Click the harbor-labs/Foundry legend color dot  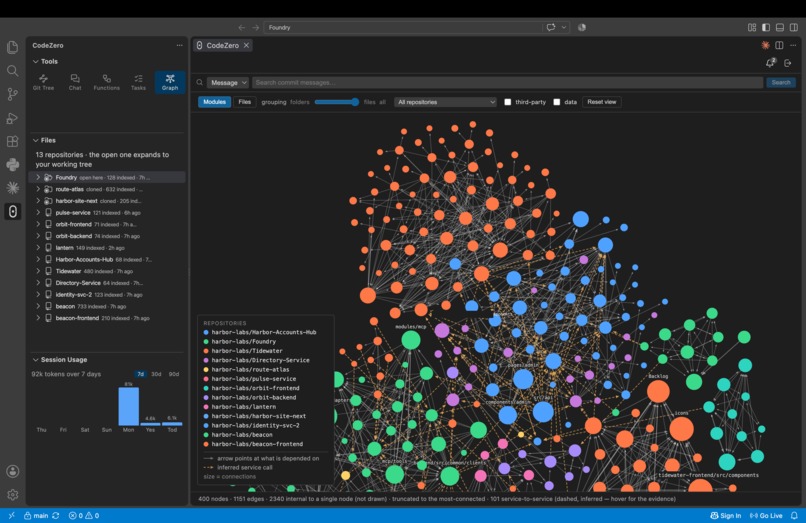(x=206, y=341)
